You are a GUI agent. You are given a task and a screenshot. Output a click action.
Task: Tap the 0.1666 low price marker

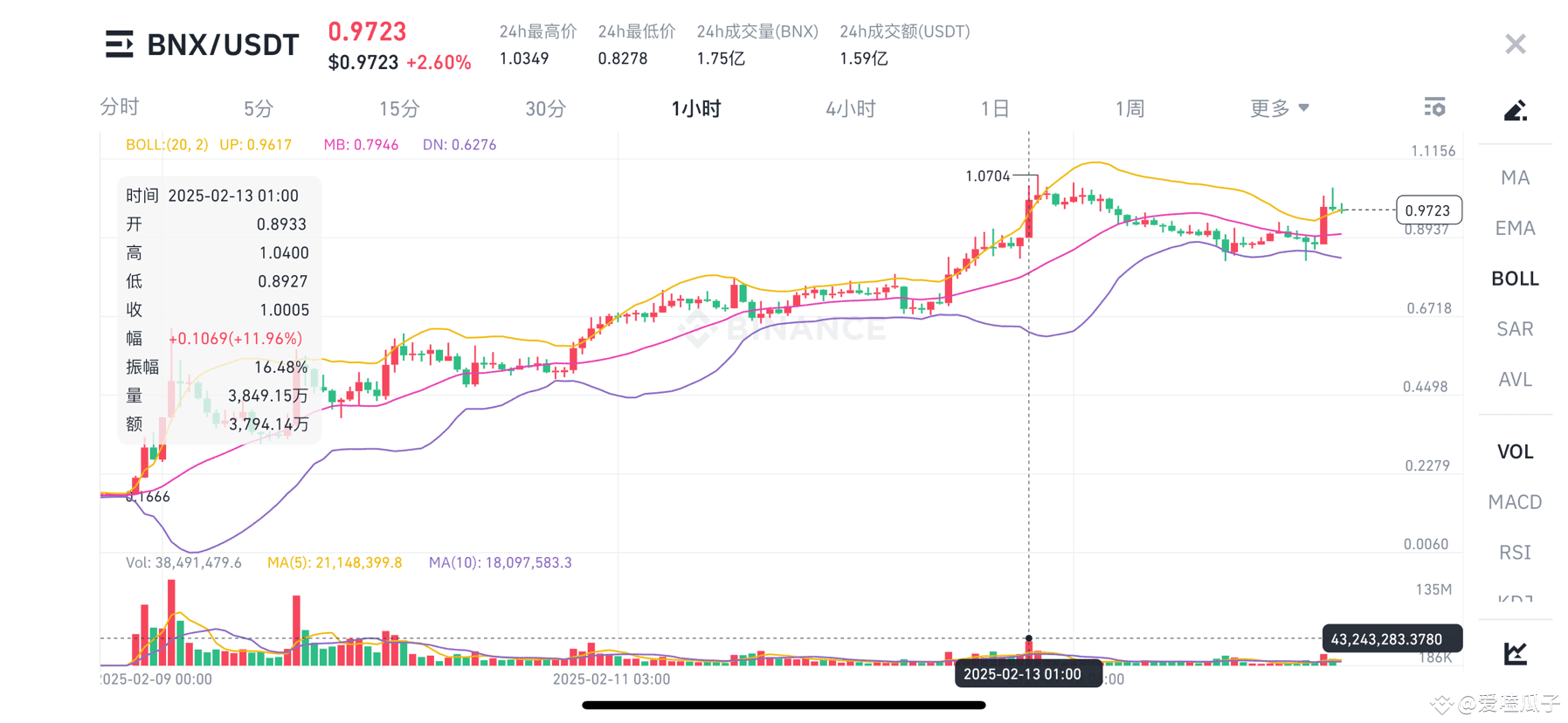148,497
